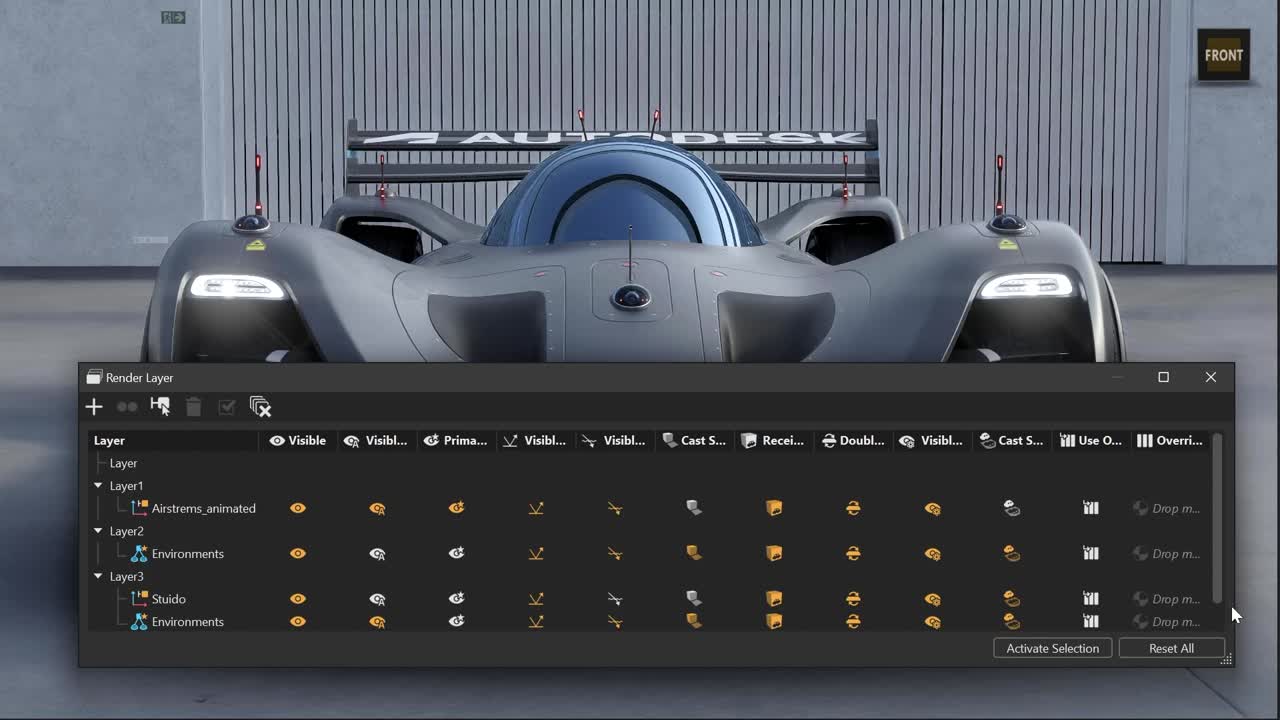Click Drop m... override field for Stuido
The image size is (1280, 720).
(x=1166, y=599)
